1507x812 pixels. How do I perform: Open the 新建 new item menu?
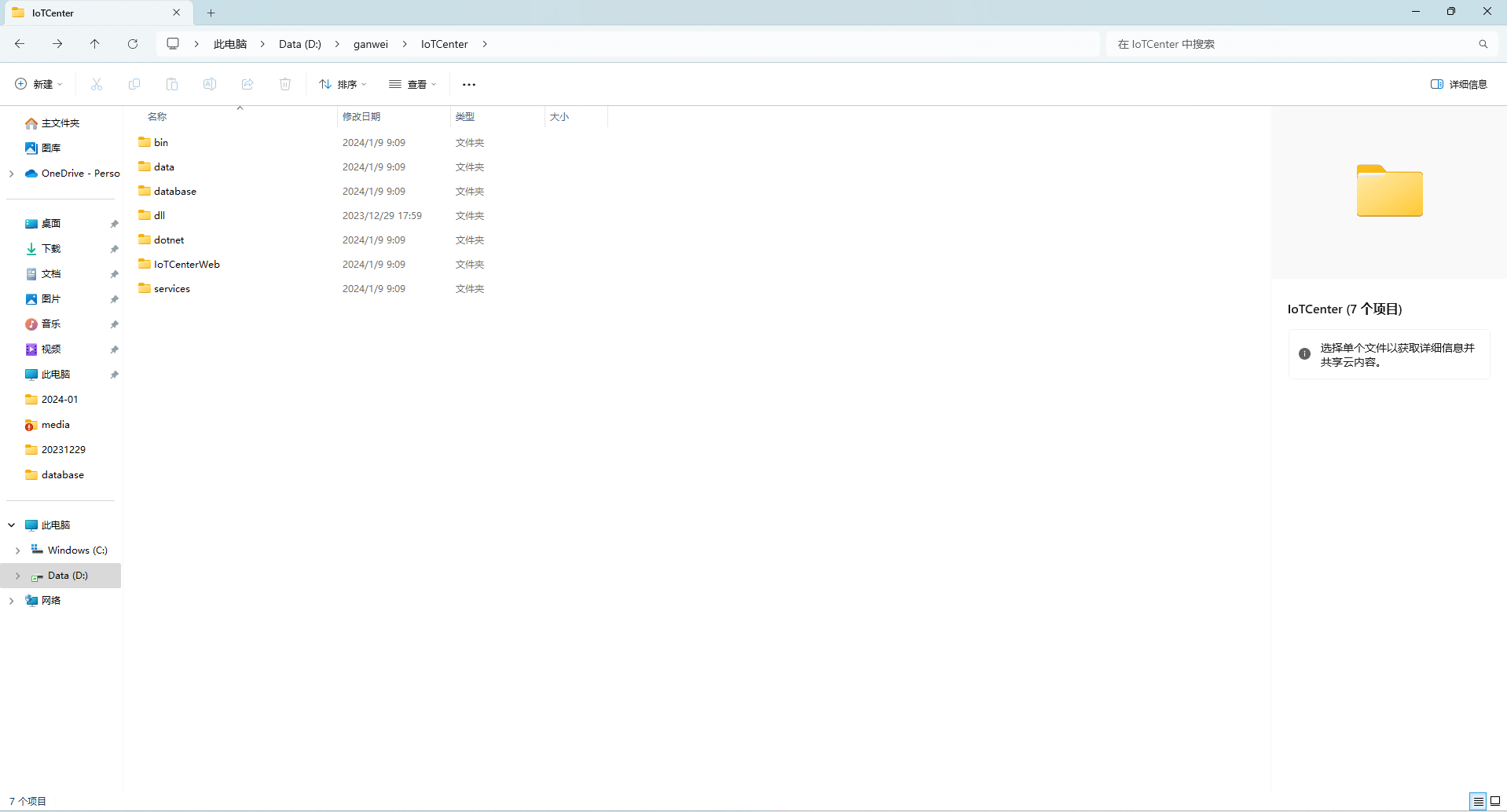[38, 84]
